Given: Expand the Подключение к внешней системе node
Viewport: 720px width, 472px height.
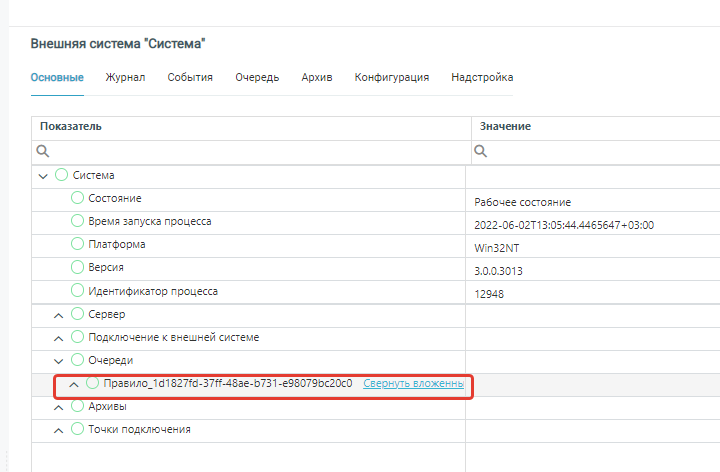Looking at the screenshot, I should click(58, 338).
